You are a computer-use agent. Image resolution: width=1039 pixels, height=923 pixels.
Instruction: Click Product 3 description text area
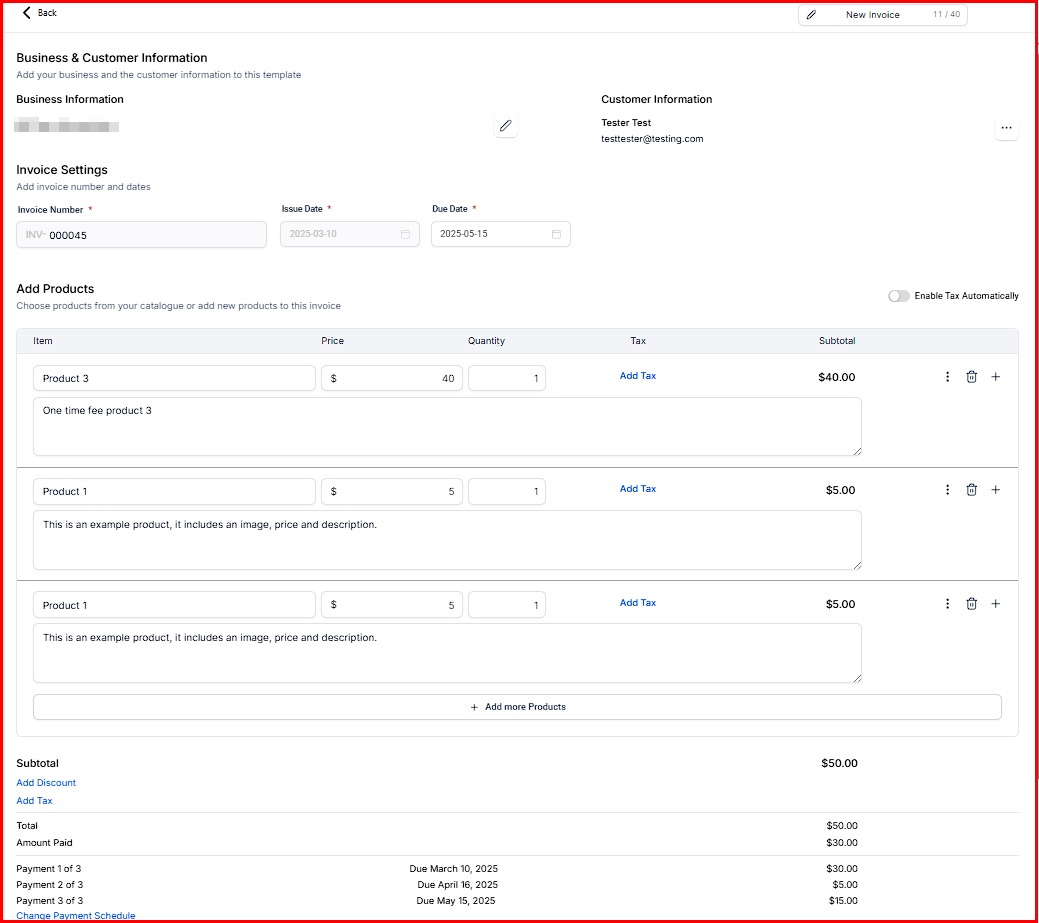[x=447, y=426]
